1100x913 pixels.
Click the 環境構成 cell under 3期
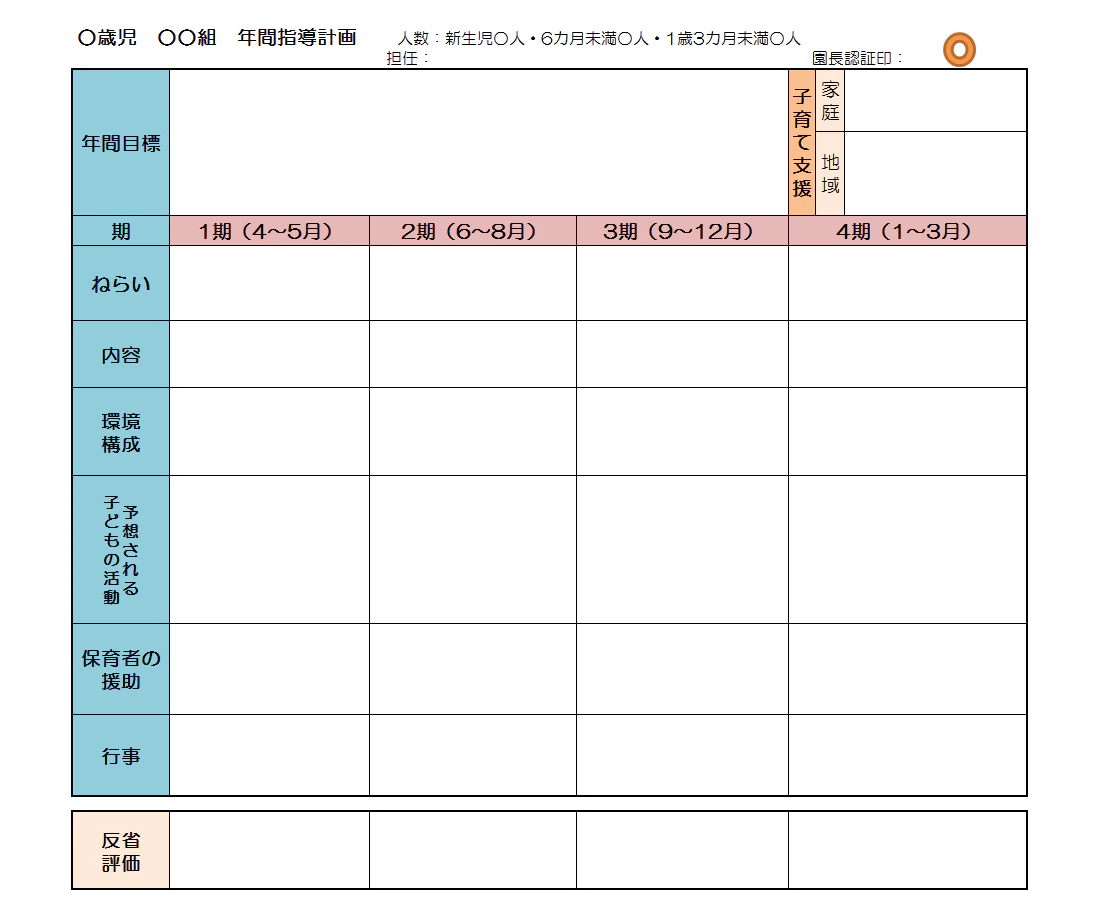pos(682,432)
